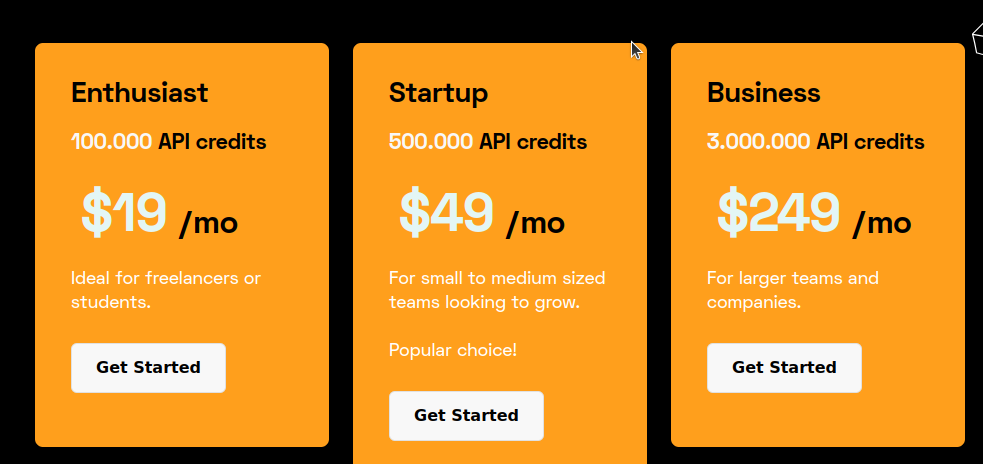Click the polygon icon in top-right corner

(x=976, y=39)
